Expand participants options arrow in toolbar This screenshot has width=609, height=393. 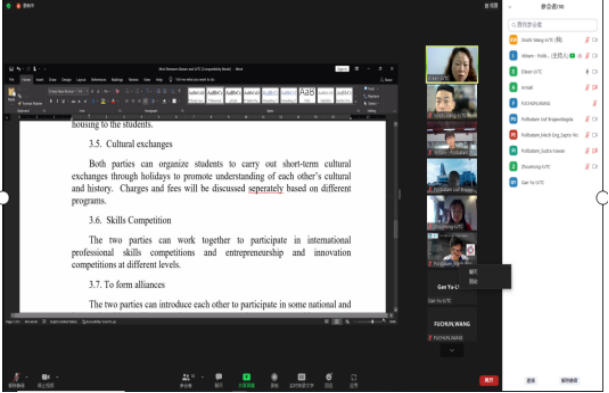click(202, 377)
